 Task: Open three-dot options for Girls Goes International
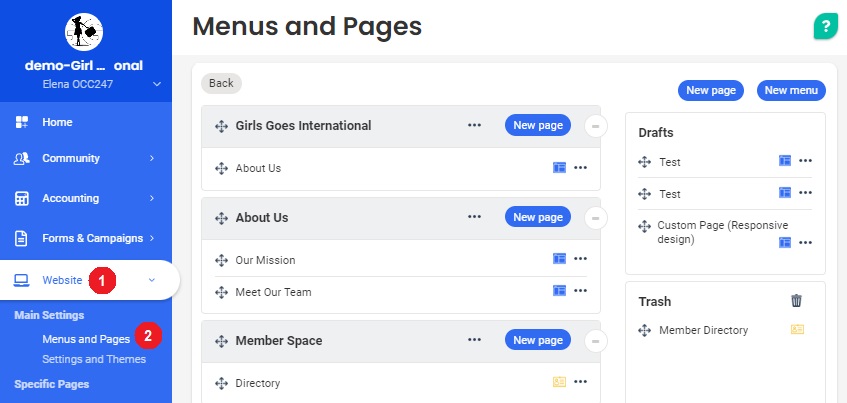(474, 126)
